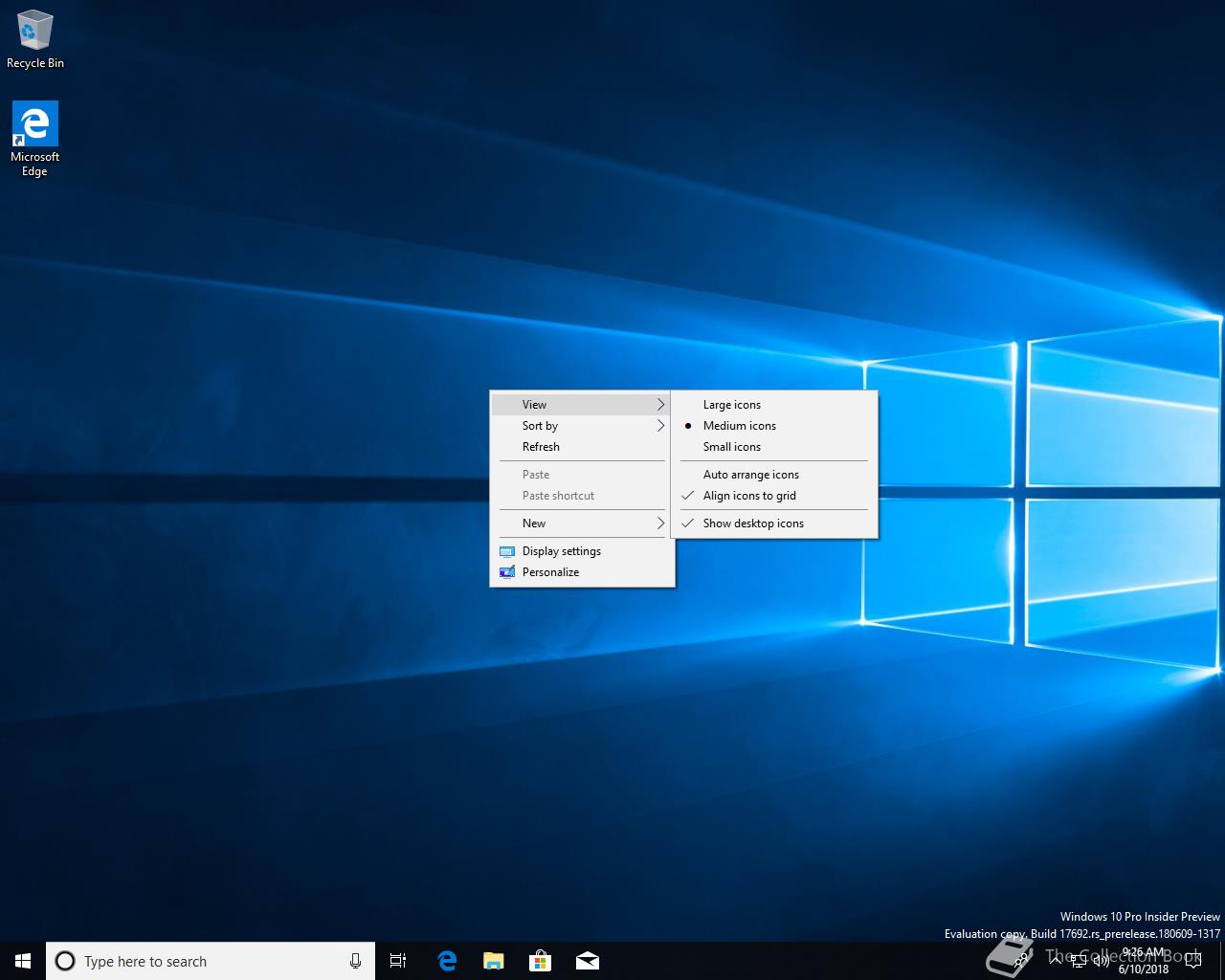The height and width of the screenshot is (980, 1225).
Task: Launch Edge from the taskbar
Action: pos(446,961)
